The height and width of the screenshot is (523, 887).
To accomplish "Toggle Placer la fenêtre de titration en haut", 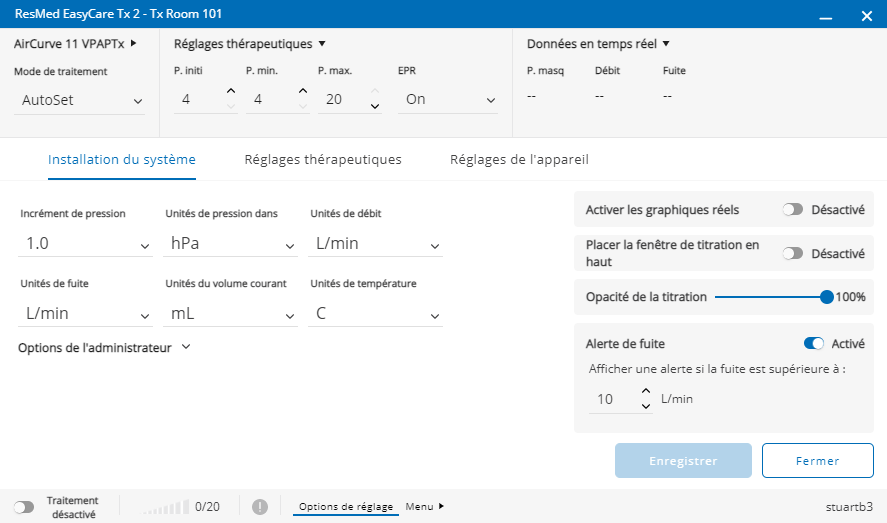I will pos(793,253).
